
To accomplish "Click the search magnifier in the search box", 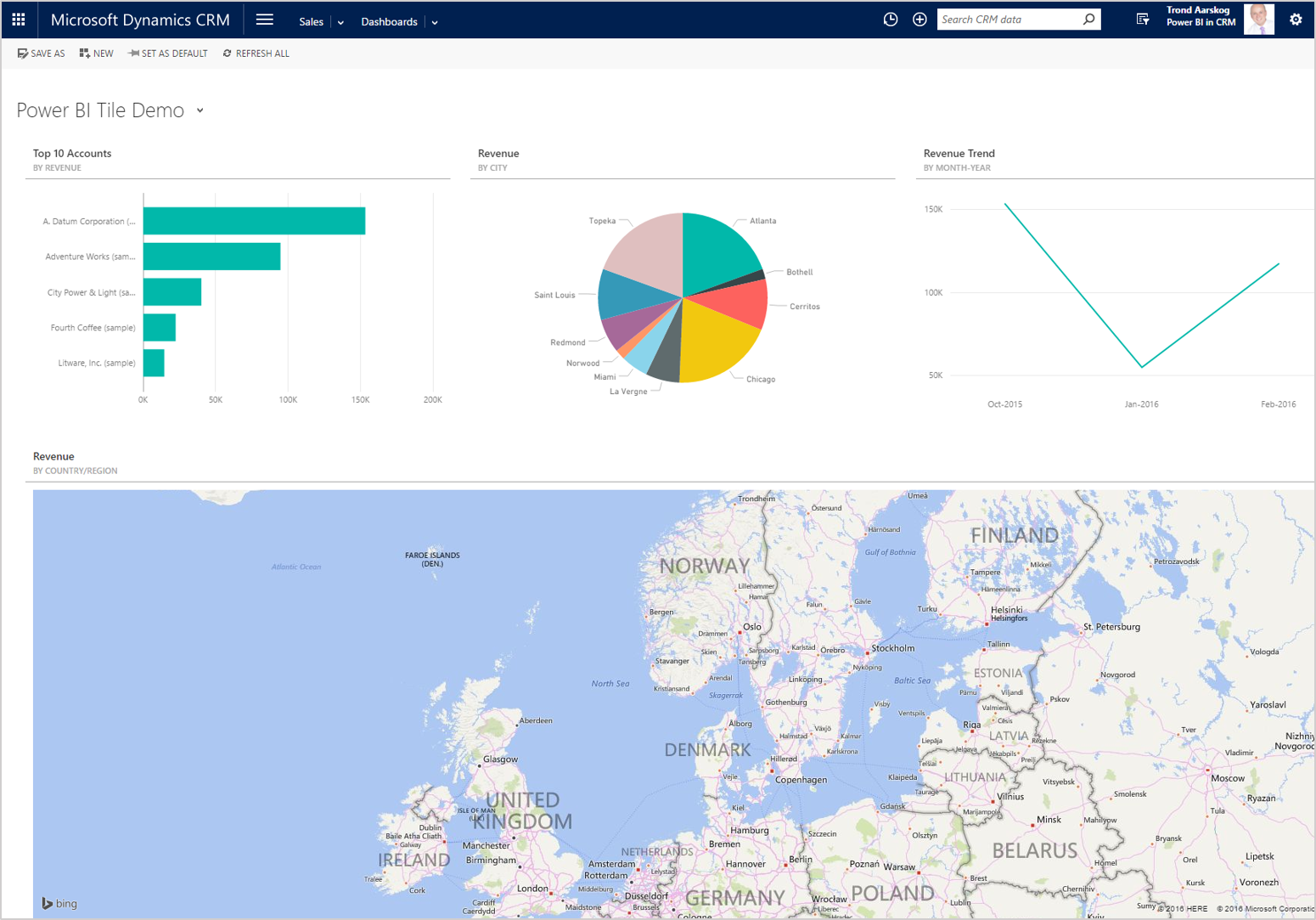I will click(1089, 18).
